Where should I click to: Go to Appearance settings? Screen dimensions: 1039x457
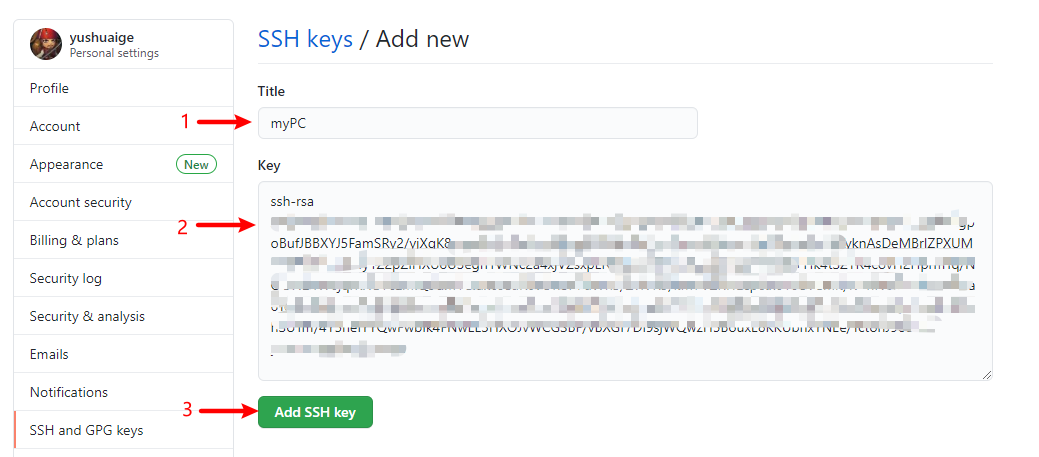(x=123, y=164)
